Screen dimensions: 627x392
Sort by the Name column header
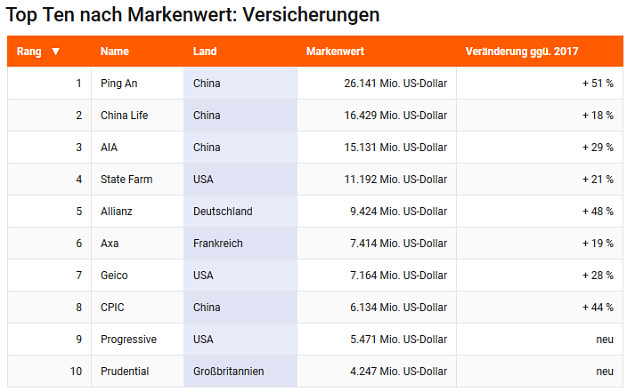click(x=115, y=51)
